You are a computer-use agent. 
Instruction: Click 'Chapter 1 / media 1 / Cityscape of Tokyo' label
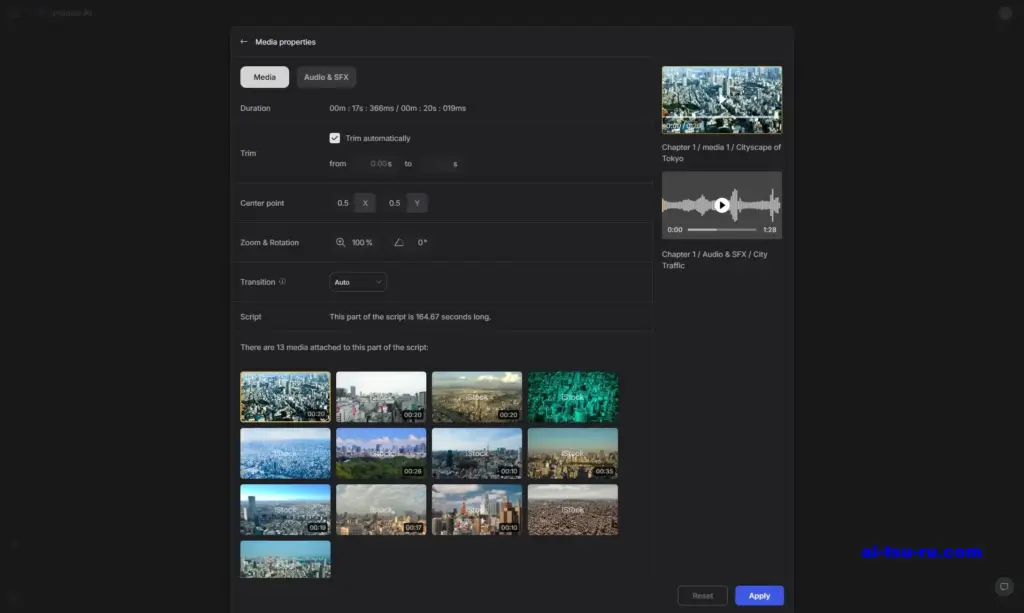point(721,153)
